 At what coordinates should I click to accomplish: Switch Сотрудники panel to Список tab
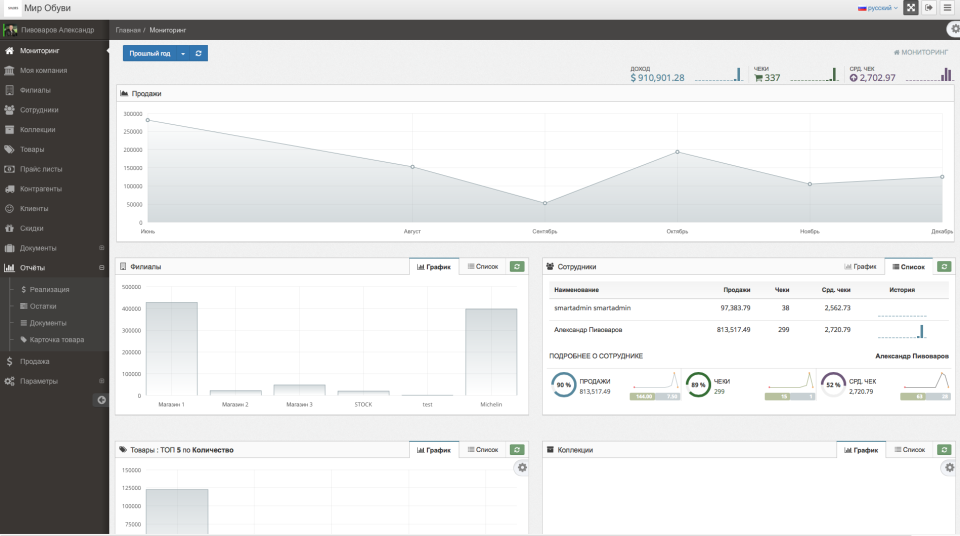pyautogui.click(x=909, y=266)
